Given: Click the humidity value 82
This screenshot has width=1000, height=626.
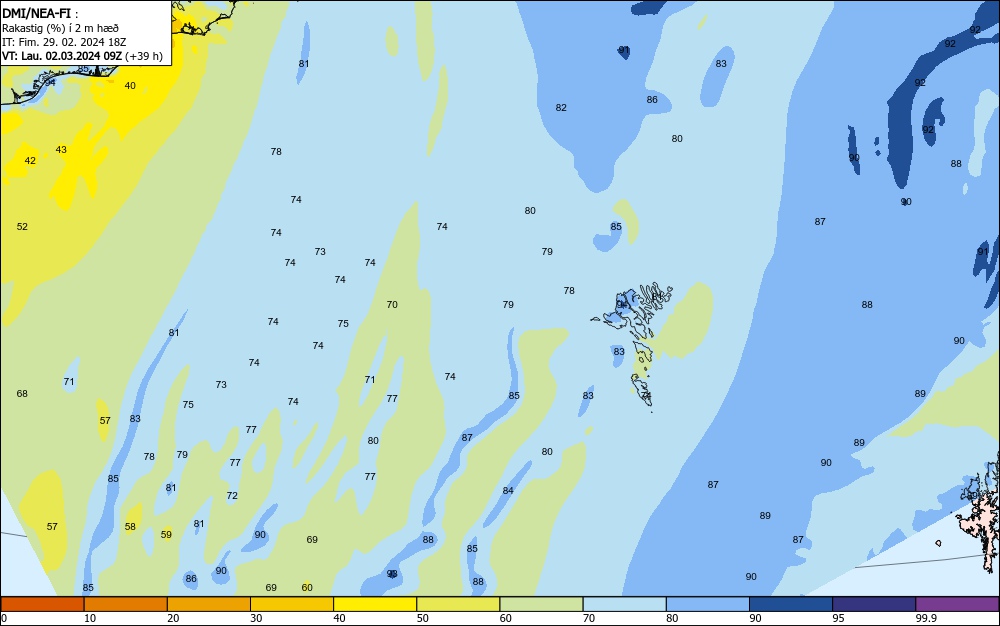Looking at the screenshot, I should coord(561,108).
